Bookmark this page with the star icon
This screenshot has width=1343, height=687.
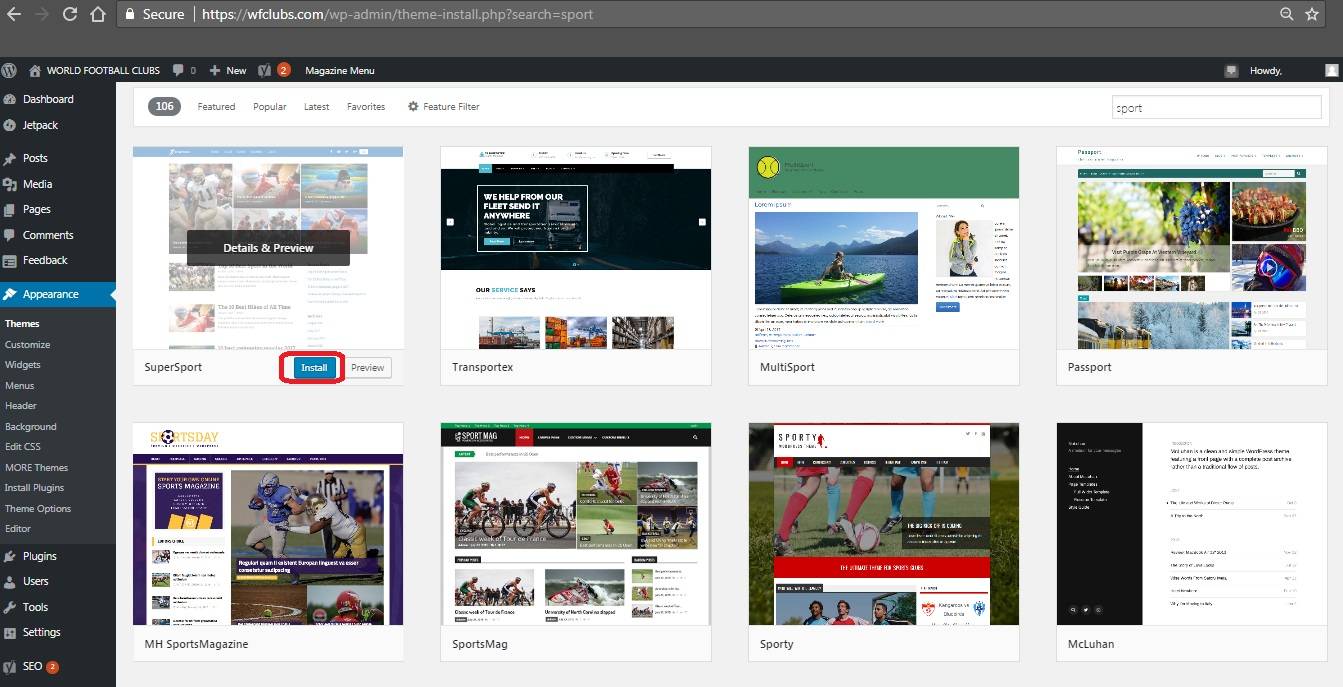(x=1312, y=14)
